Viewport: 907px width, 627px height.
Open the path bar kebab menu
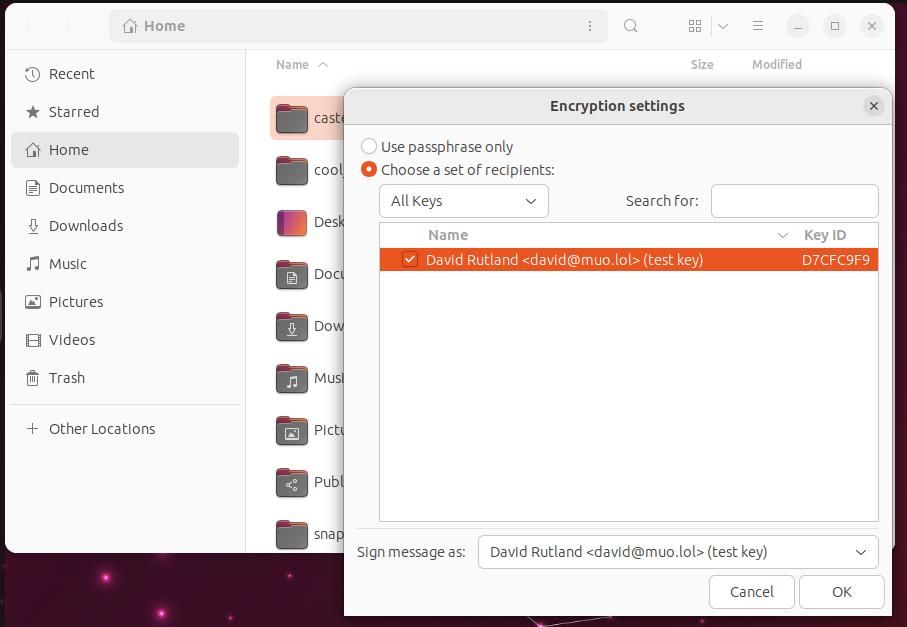(x=589, y=26)
